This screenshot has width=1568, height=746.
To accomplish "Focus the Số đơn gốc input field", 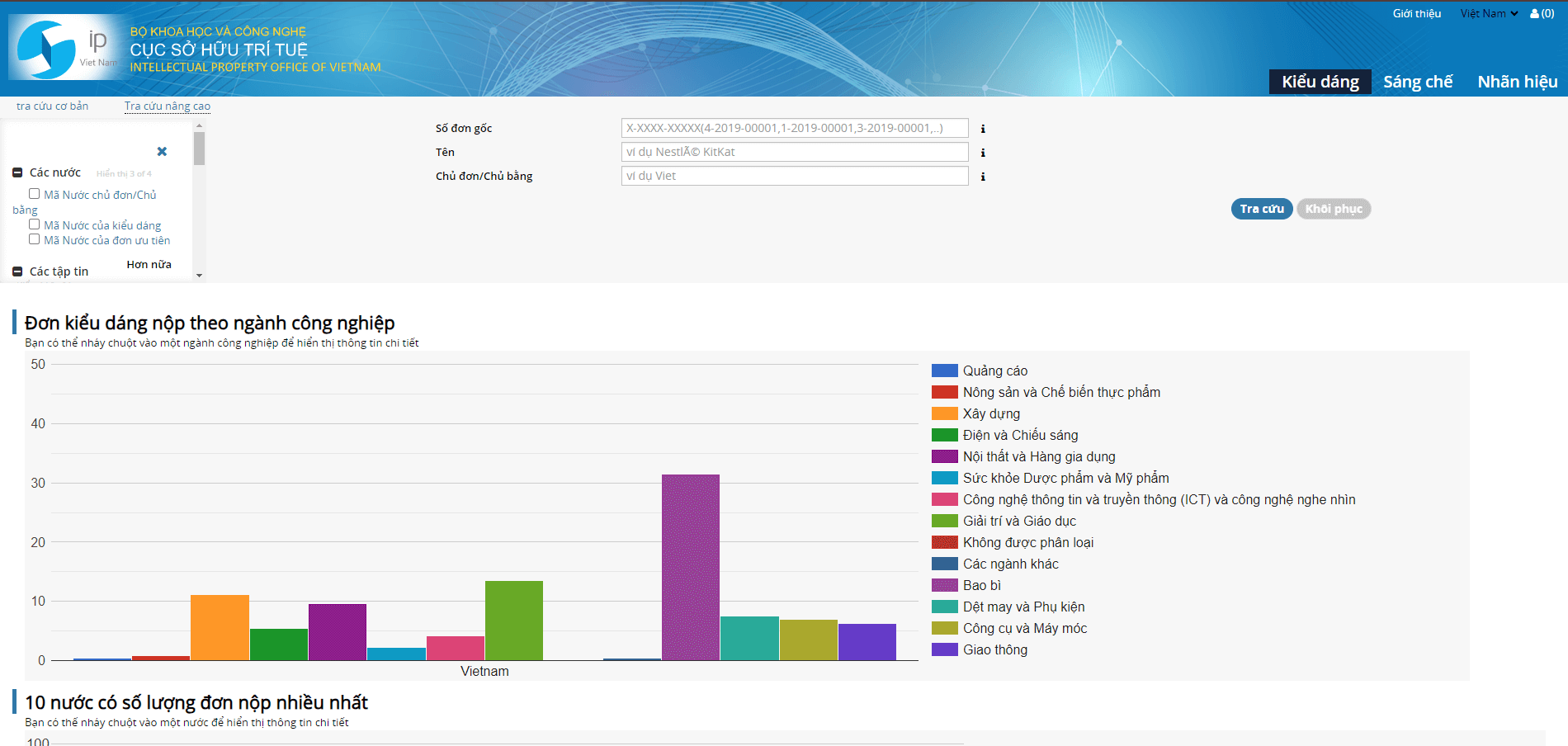I will (794, 128).
